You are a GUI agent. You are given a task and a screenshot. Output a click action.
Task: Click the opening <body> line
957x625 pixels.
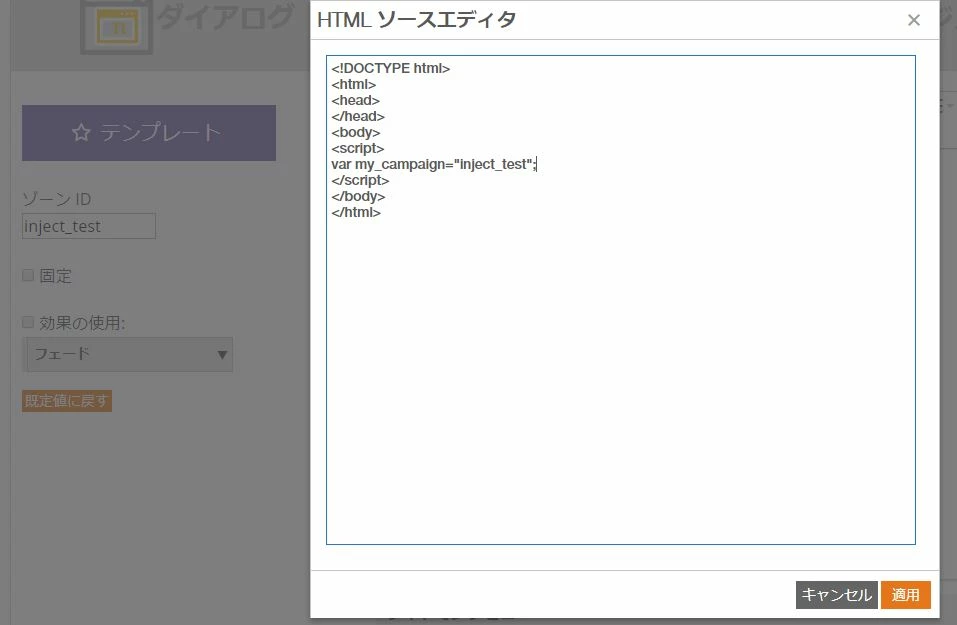tap(356, 132)
